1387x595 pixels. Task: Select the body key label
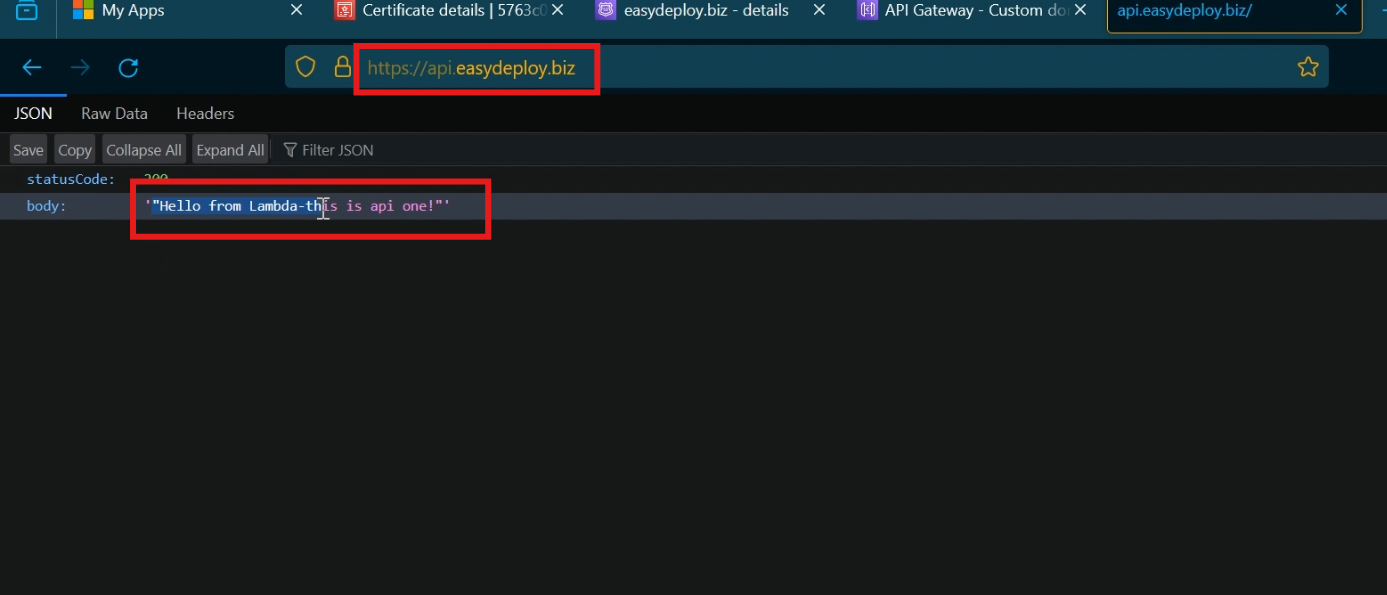click(46, 206)
